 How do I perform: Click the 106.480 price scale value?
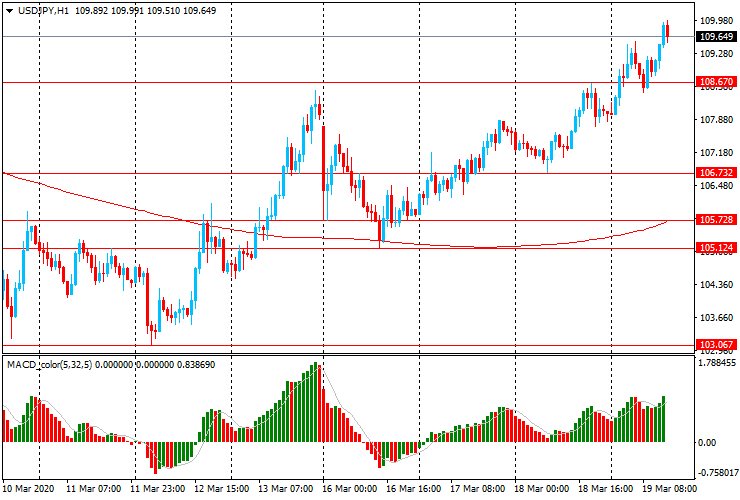click(716, 186)
